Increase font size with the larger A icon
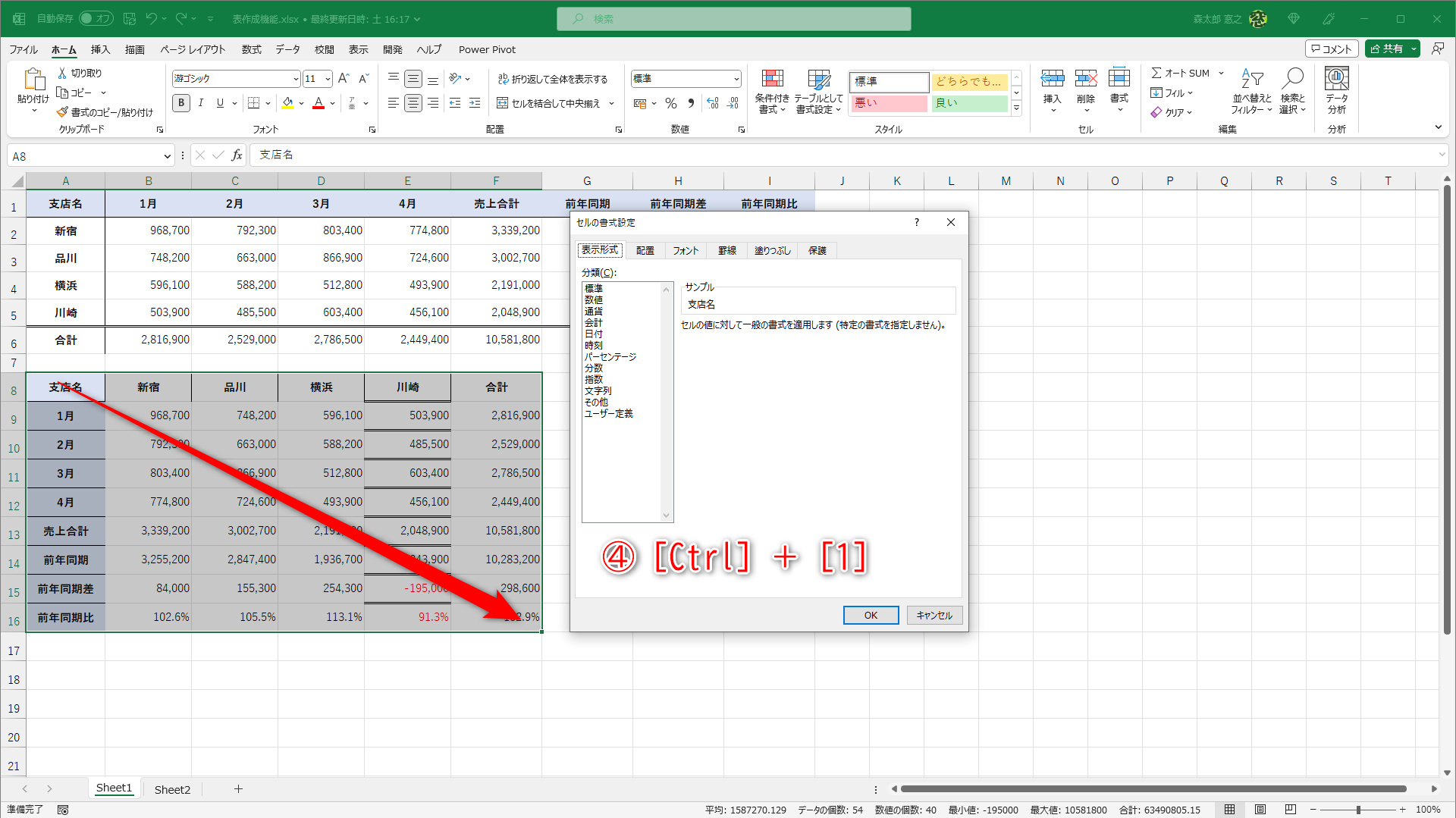This screenshot has height=818, width=1456. coord(344,78)
